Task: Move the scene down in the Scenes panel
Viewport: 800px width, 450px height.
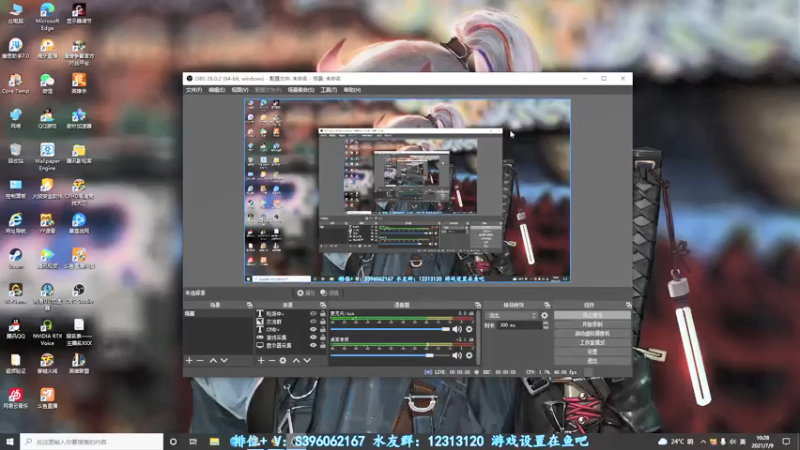Action: click(224, 360)
